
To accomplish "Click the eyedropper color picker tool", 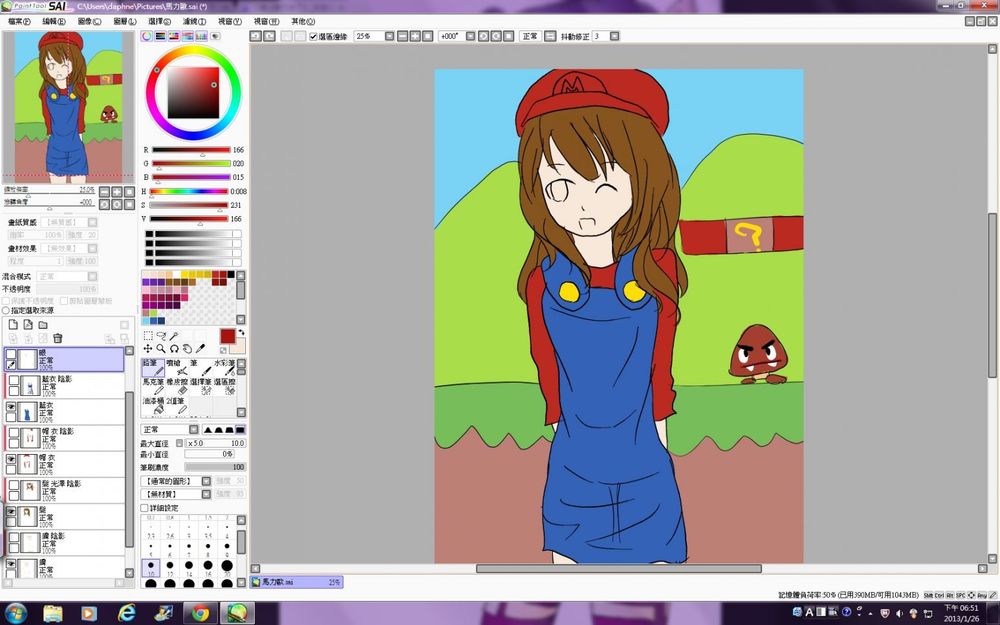I will click(200, 349).
